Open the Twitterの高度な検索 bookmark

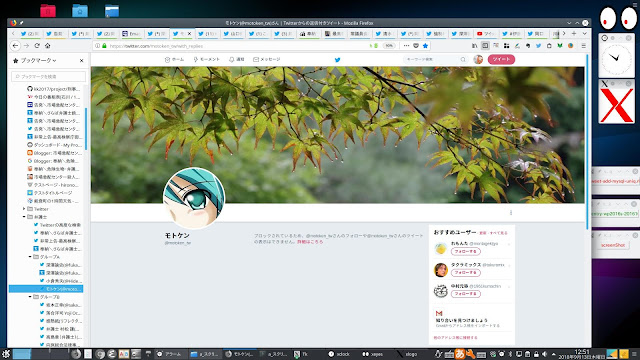coord(57,225)
